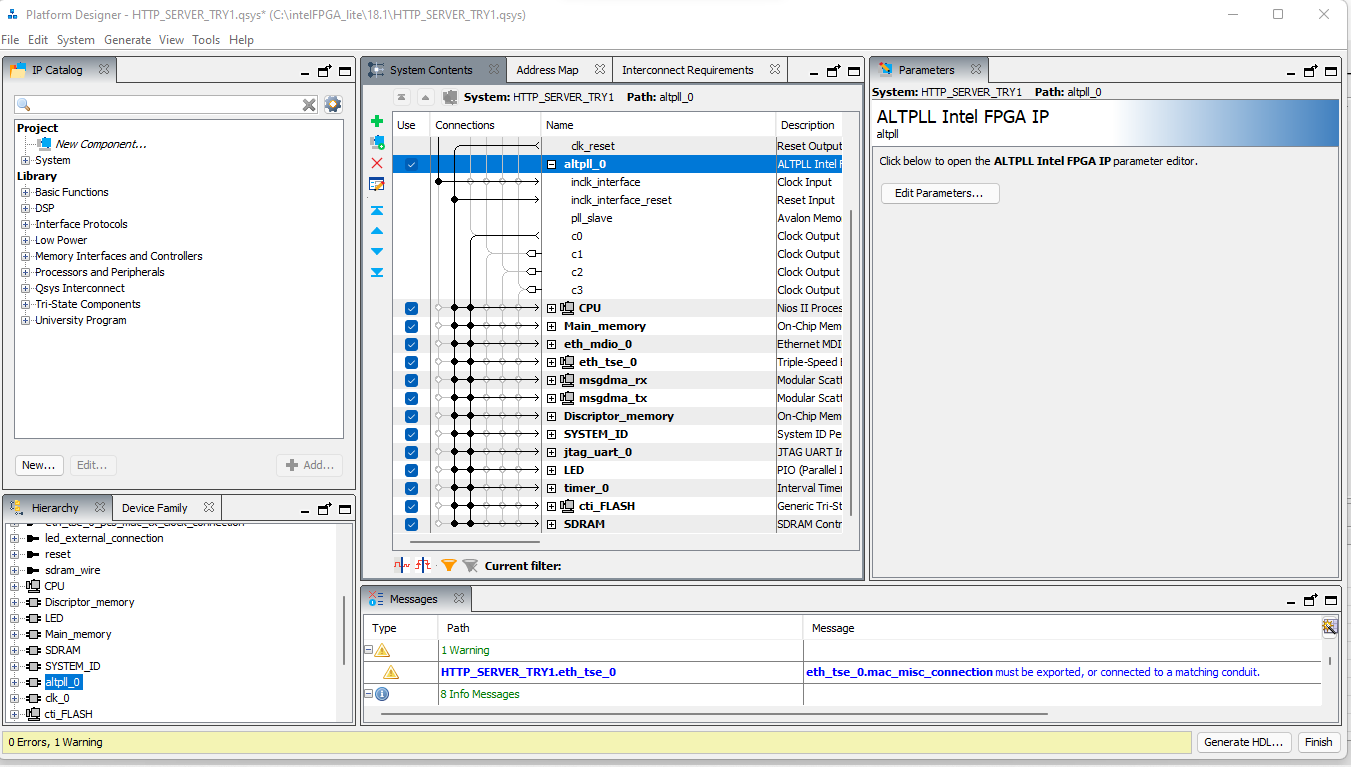
Task: Click the move to bottom arrow icon
Action: 377,272
